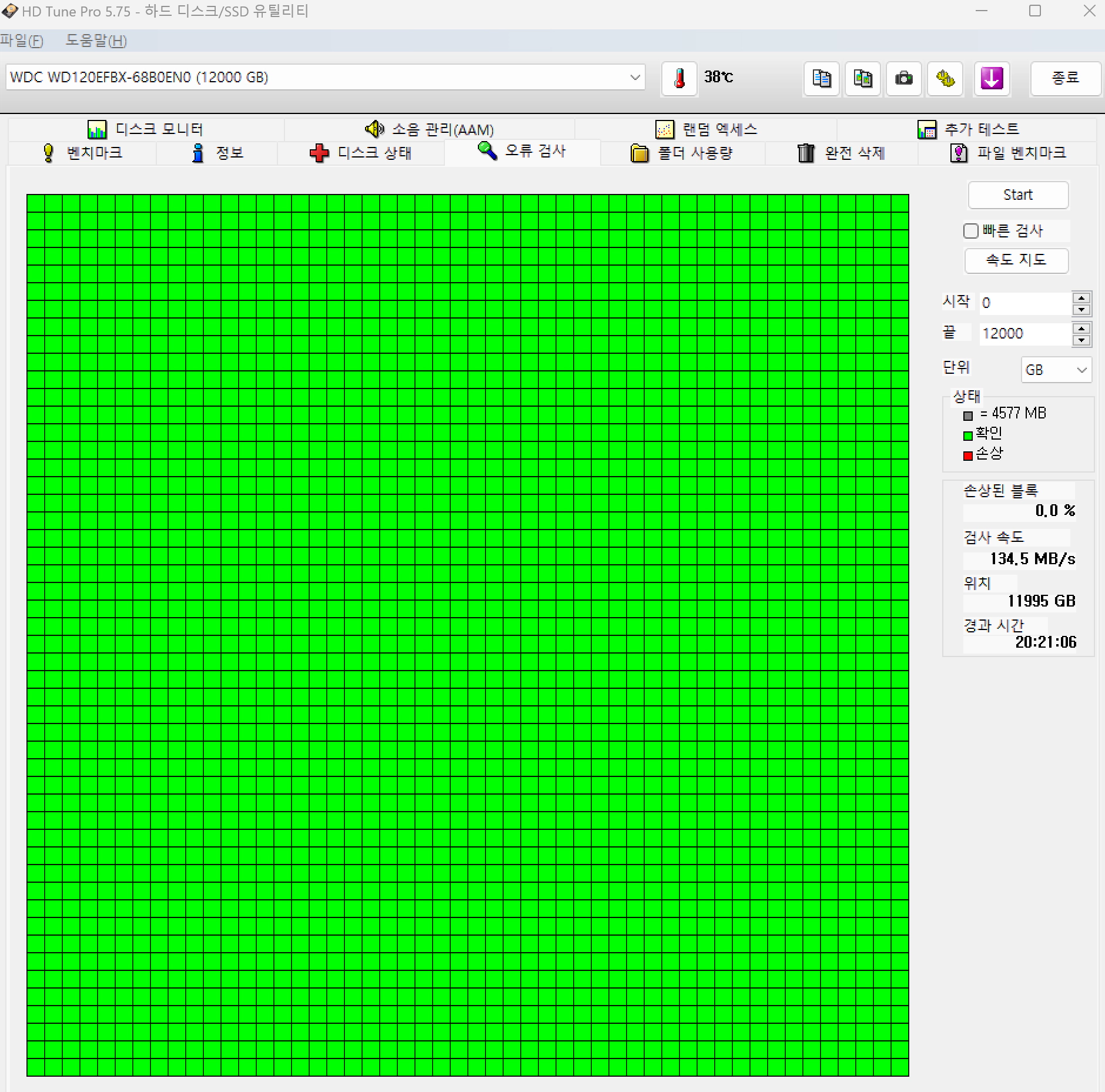Increase the 시작 value with up arrow
This screenshot has height=1092, width=1105.
1081,297
